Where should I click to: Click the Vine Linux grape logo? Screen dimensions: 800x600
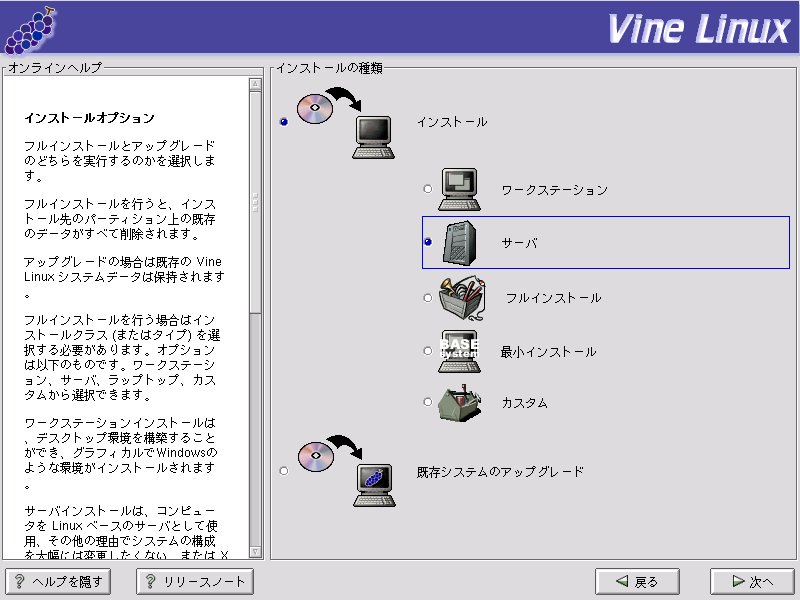[x=30, y=30]
